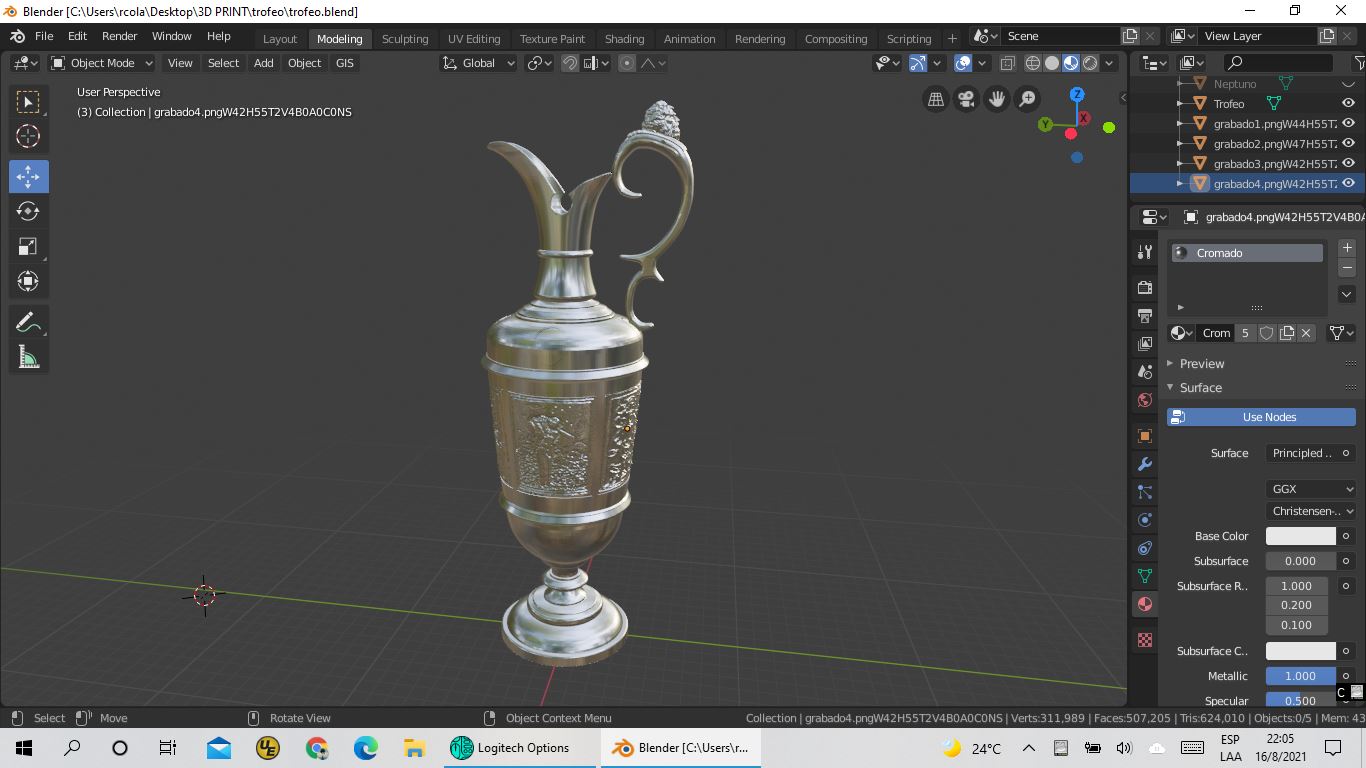Open the Particles properties tab
The height and width of the screenshot is (768, 1366).
[x=1145, y=492]
